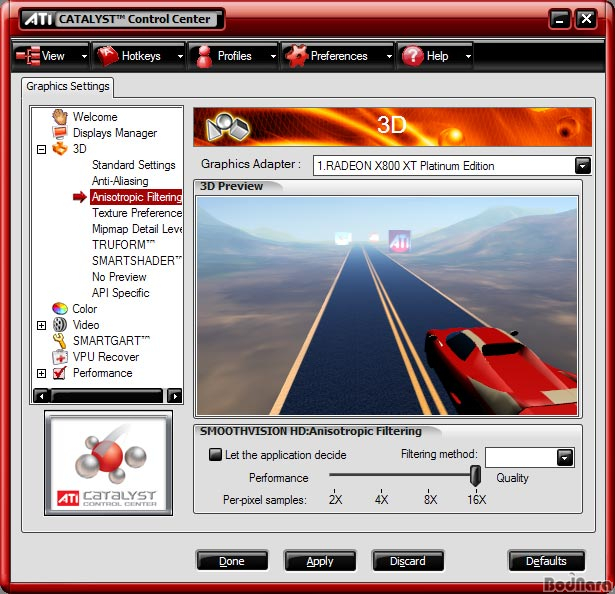Select Standard Settings in tree
615x594 pixels.
click(x=134, y=165)
